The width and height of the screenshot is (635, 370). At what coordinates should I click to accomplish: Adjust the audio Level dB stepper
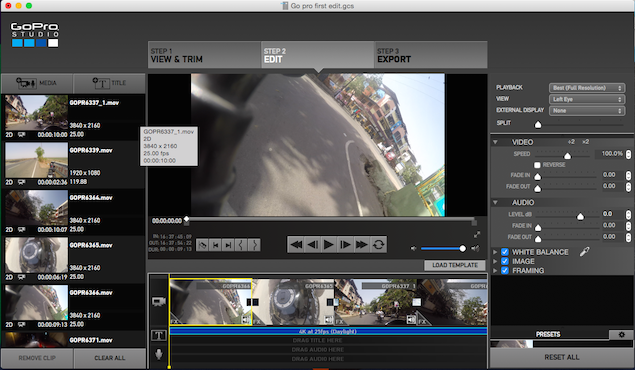pyautogui.click(x=629, y=214)
